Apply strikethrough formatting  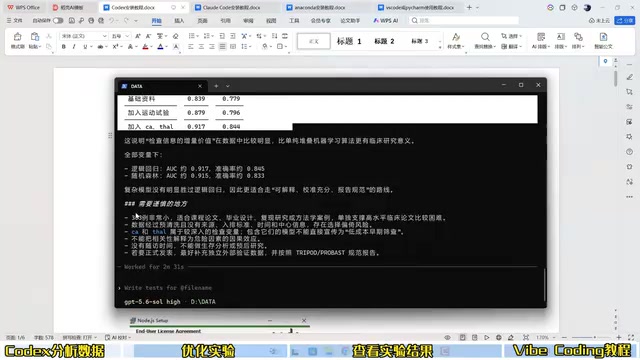(100, 47)
